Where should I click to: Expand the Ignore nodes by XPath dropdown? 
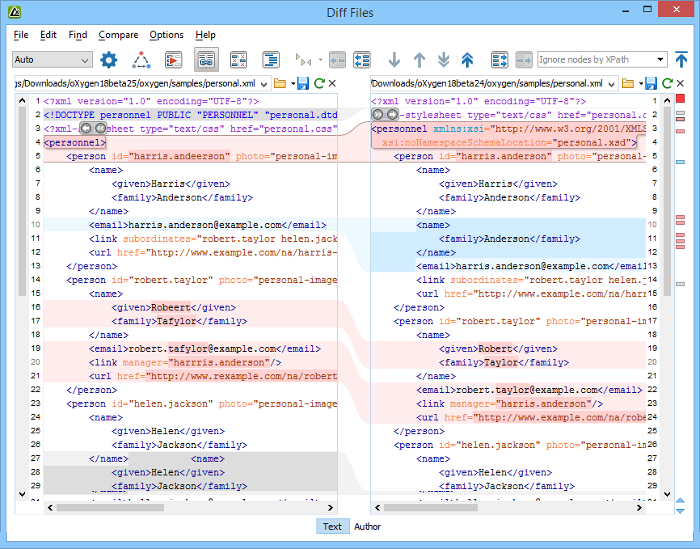(661, 60)
